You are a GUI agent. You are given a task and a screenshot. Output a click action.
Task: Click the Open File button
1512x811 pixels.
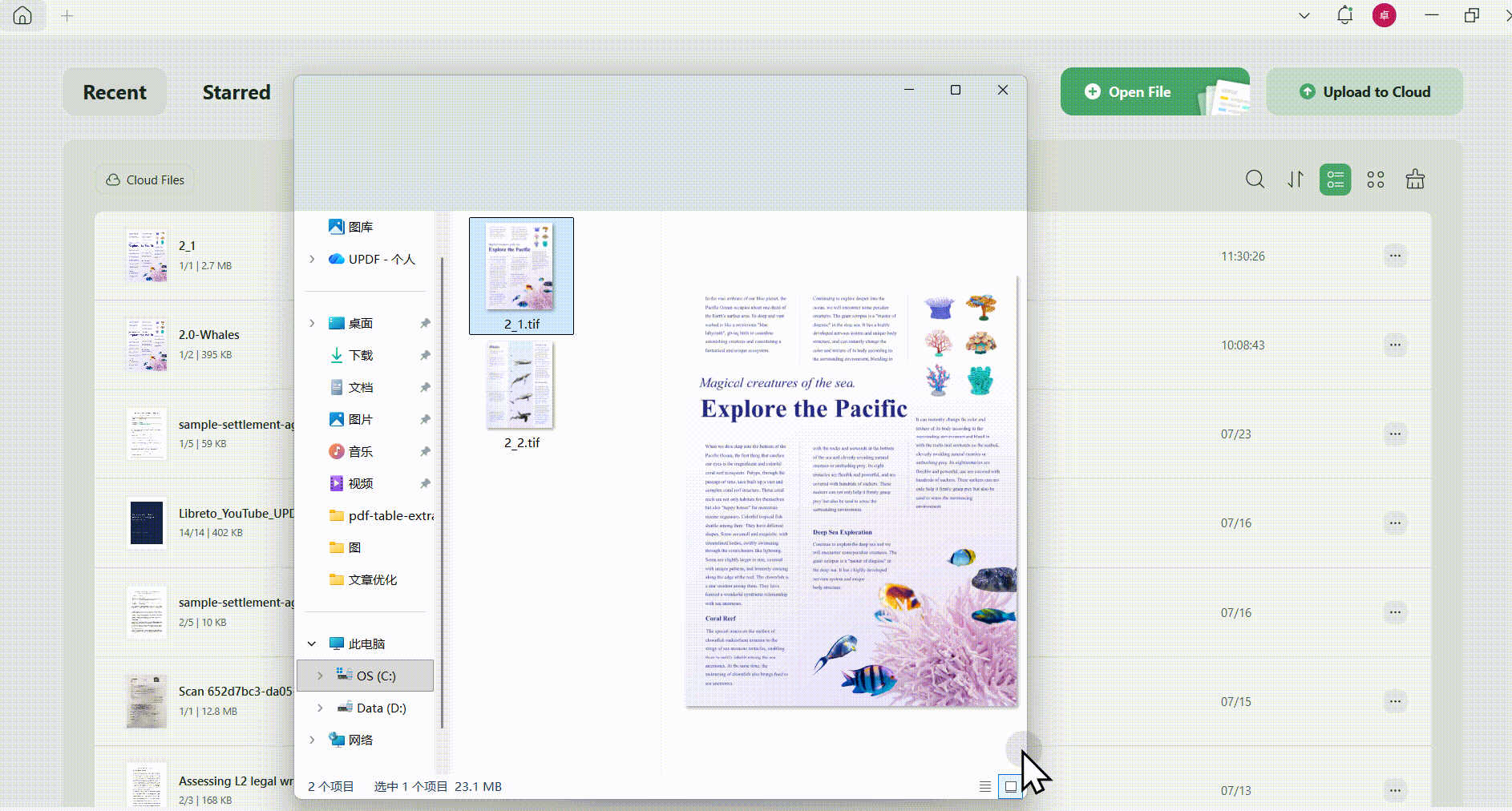click(x=1154, y=91)
